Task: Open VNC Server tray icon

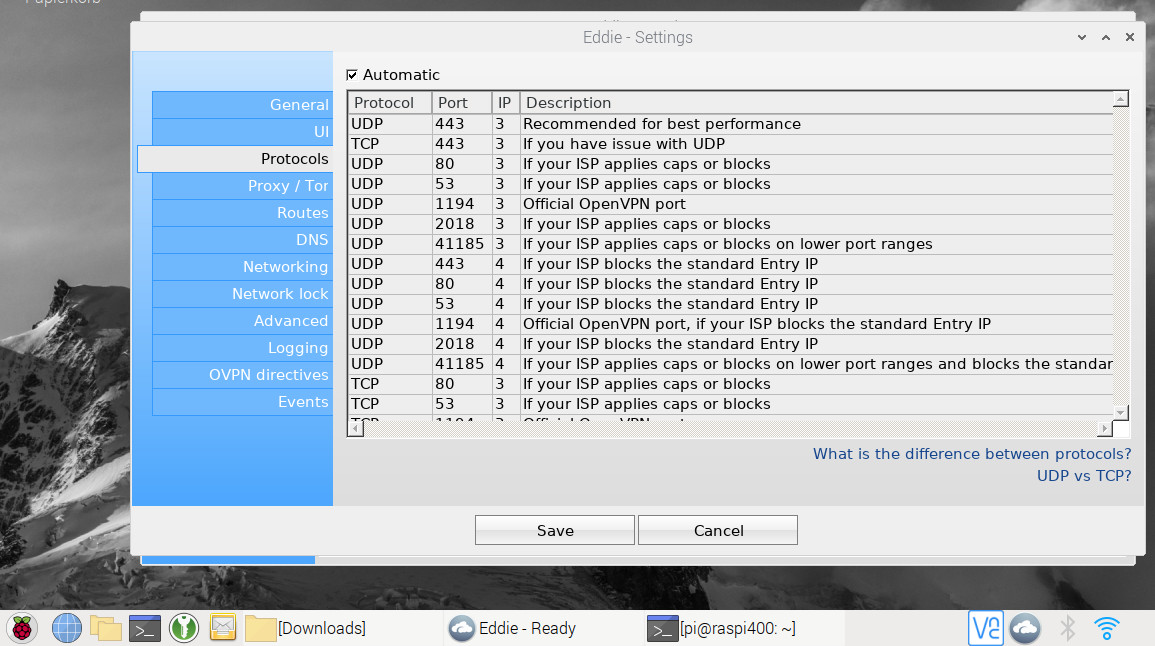Action: pos(986,628)
